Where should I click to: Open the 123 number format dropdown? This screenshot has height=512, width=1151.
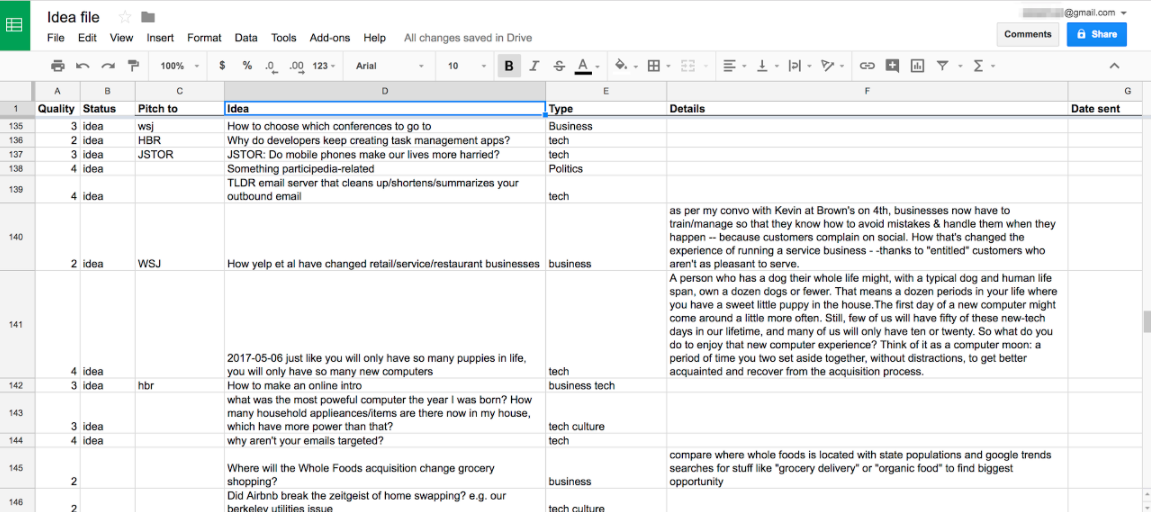click(x=324, y=66)
